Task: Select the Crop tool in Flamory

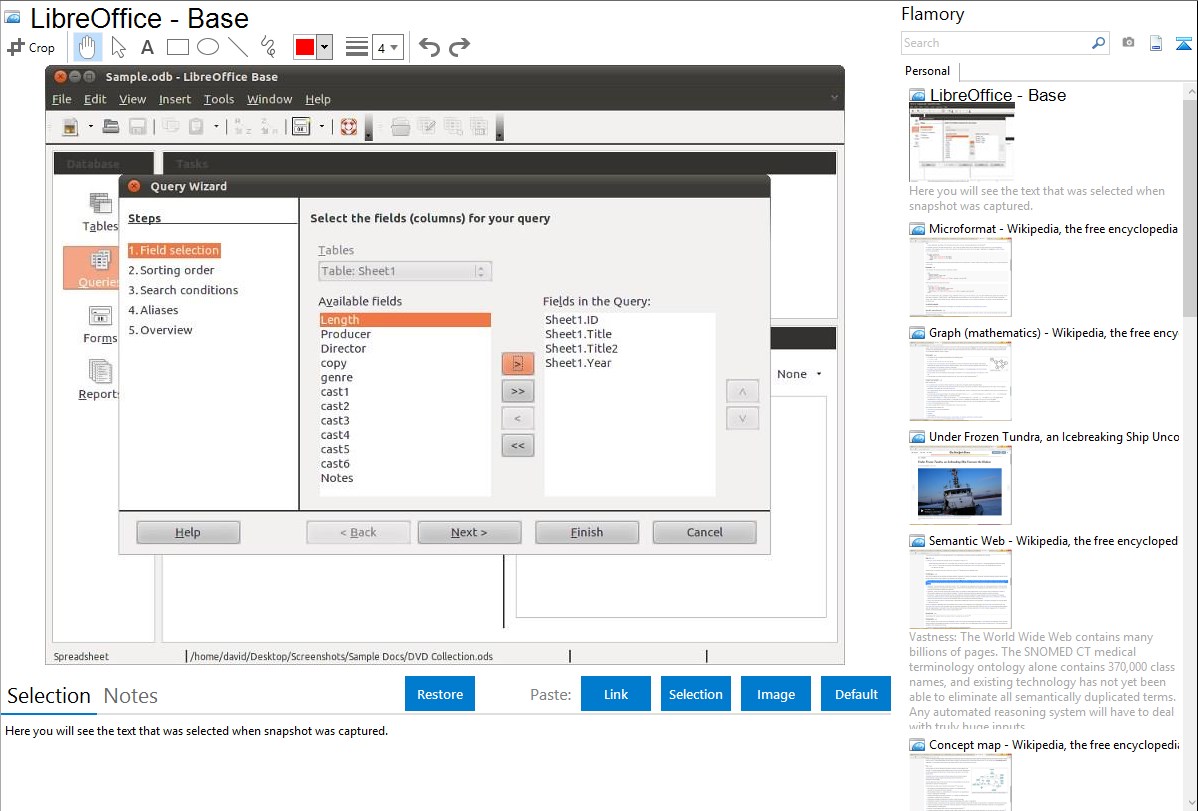Action: 31,47
